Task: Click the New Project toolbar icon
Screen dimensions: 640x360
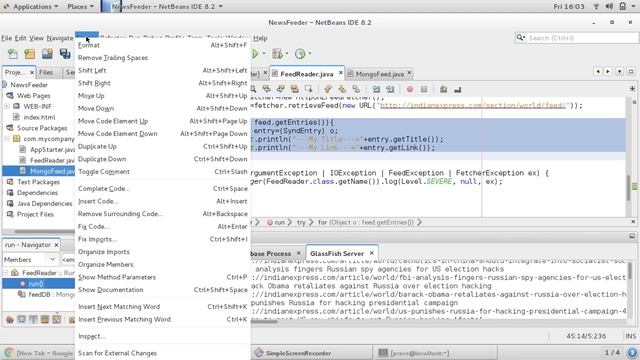Action: point(30,54)
